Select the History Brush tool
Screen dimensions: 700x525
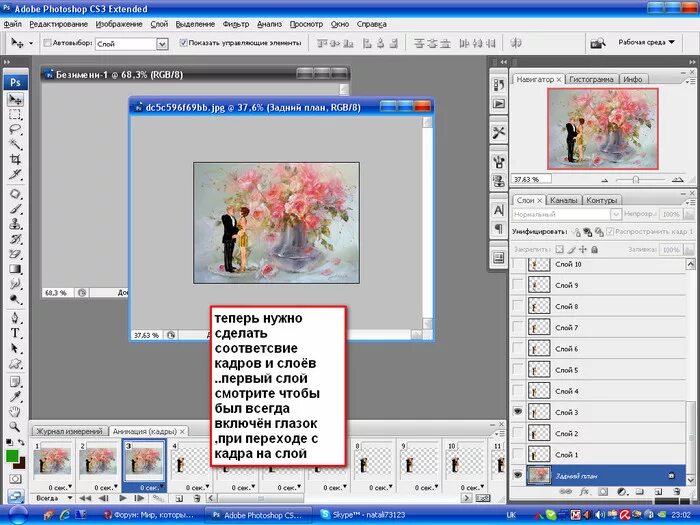15,239
